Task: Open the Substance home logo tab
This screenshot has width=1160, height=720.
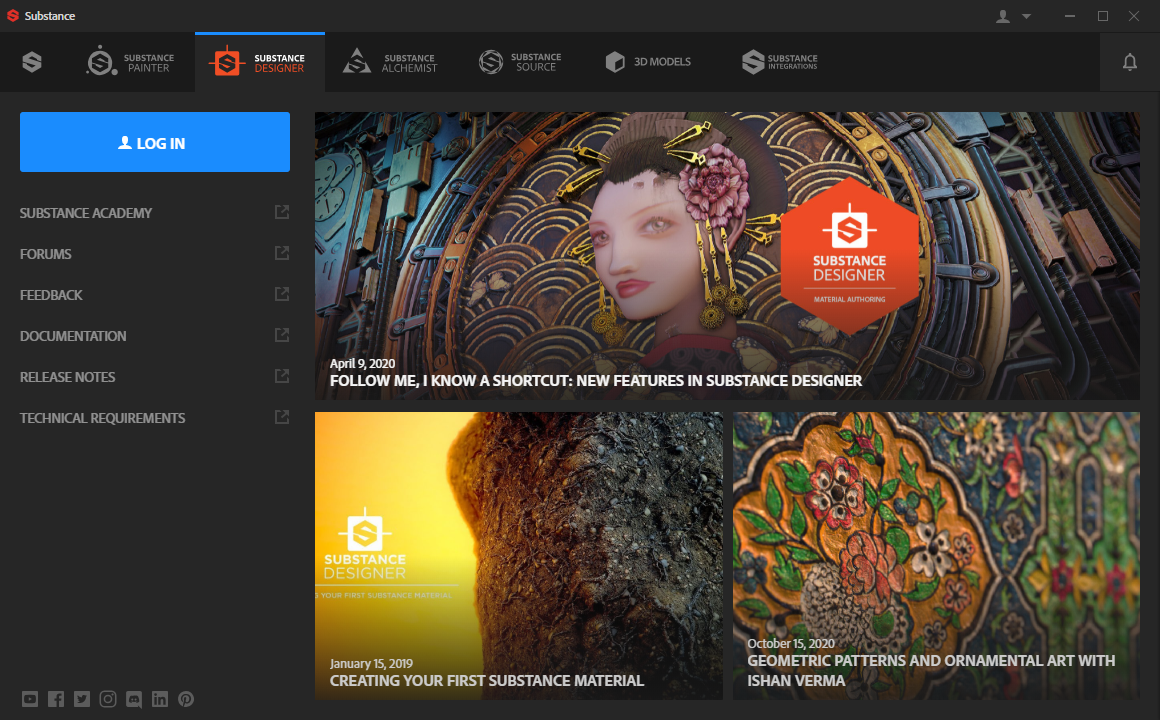Action: [x=32, y=62]
